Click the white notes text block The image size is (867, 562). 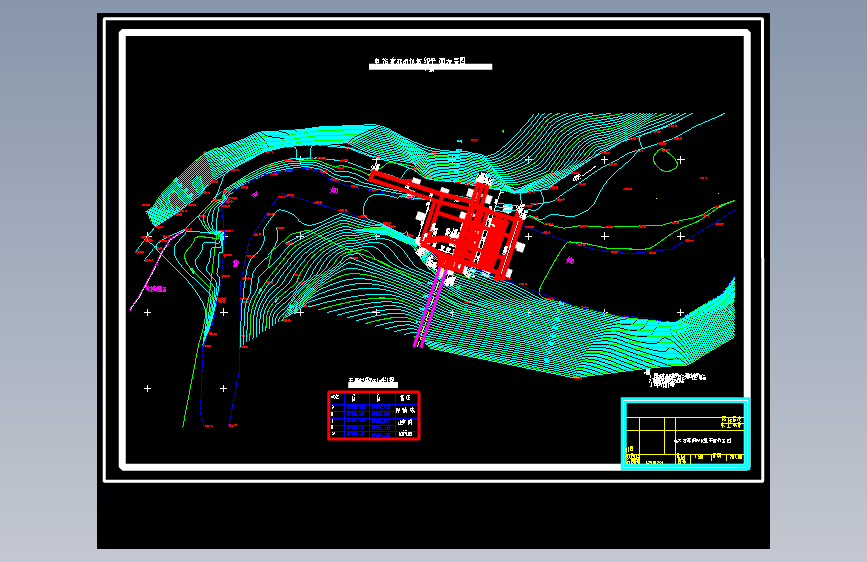[x=676, y=379]
